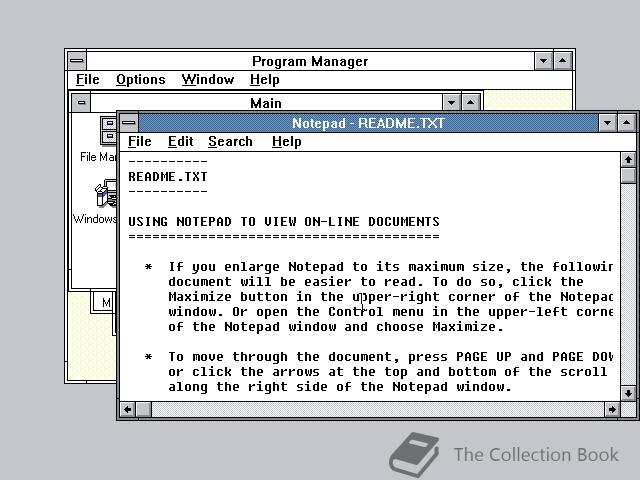Viewport: 640px width, 480px height.
Task: Open the Edit menu in Notepad
Action: (x=180, y=142)
